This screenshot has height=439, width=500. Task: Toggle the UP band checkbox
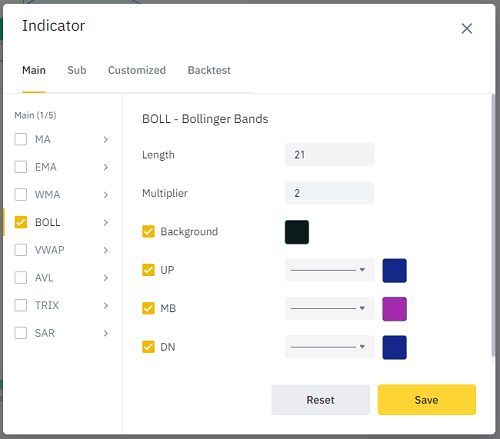(148, 270)
